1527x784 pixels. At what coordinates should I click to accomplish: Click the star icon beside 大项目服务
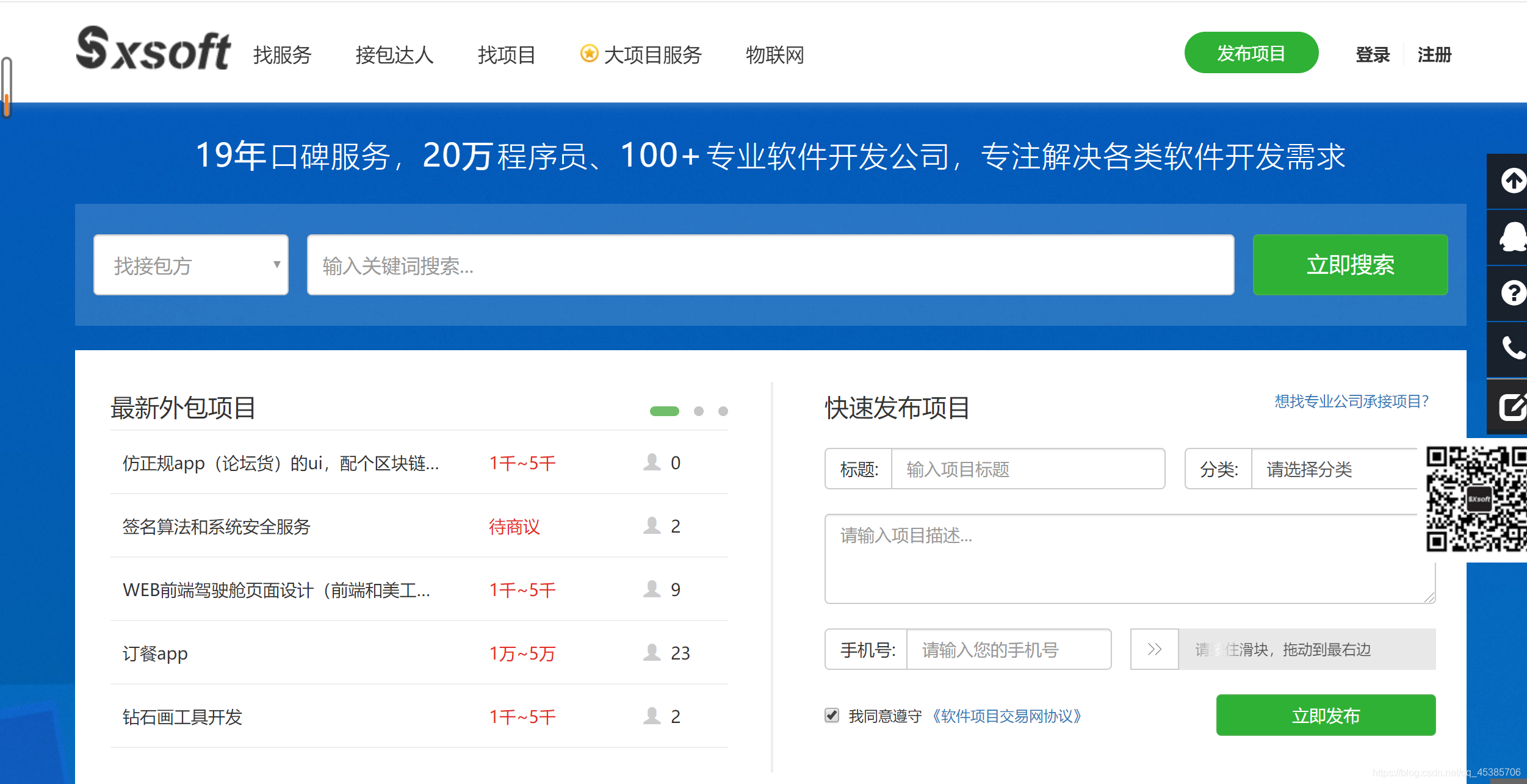(x=588, y=54)
